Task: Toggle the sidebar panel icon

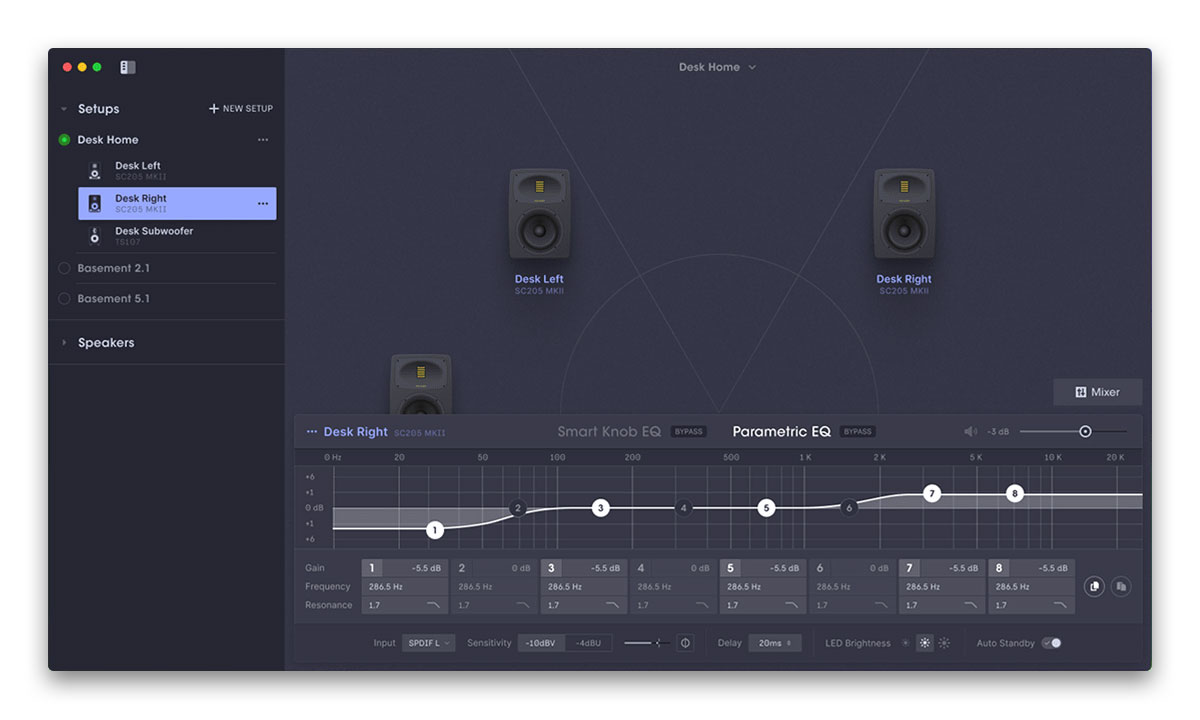Action: click(128, 67)
